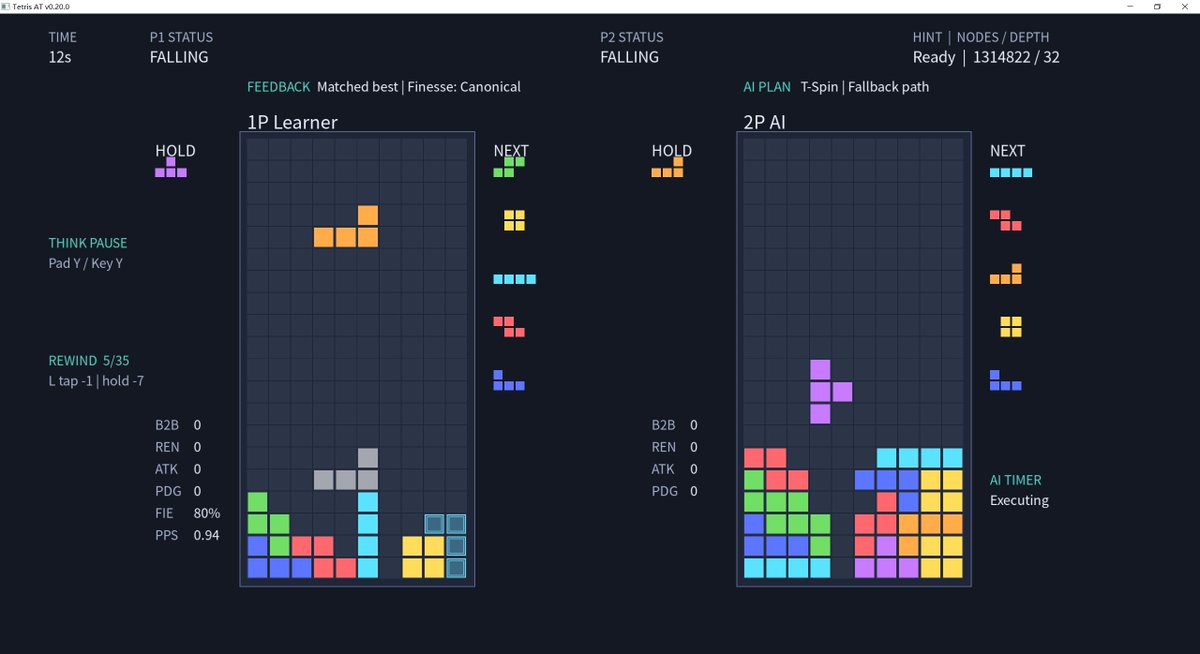Click the Ready | 1314822 / 32 value
The height and width of the screenshot is (654, 1200).
coord(986,57)
